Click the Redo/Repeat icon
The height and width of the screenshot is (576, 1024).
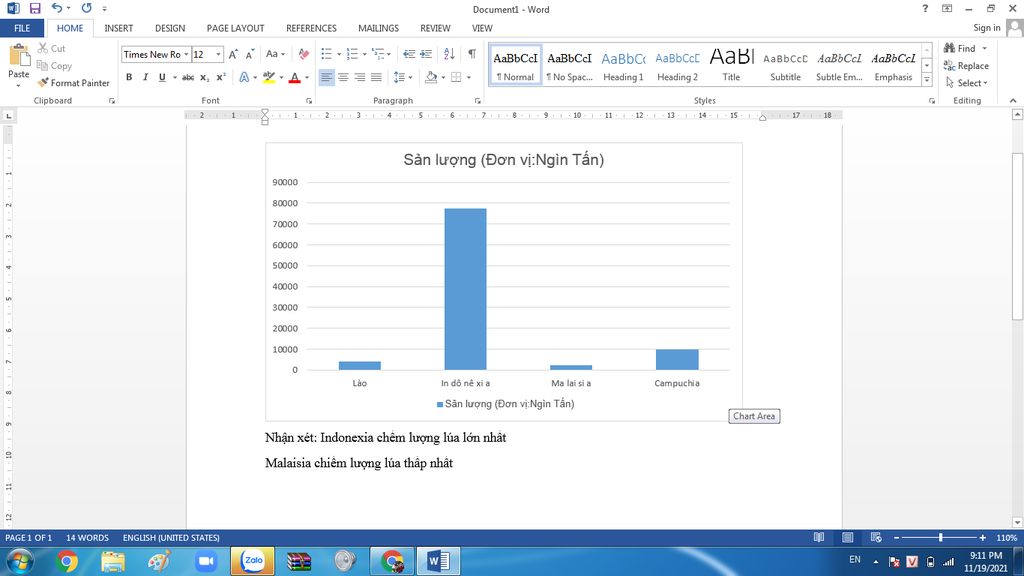[86, 8]
